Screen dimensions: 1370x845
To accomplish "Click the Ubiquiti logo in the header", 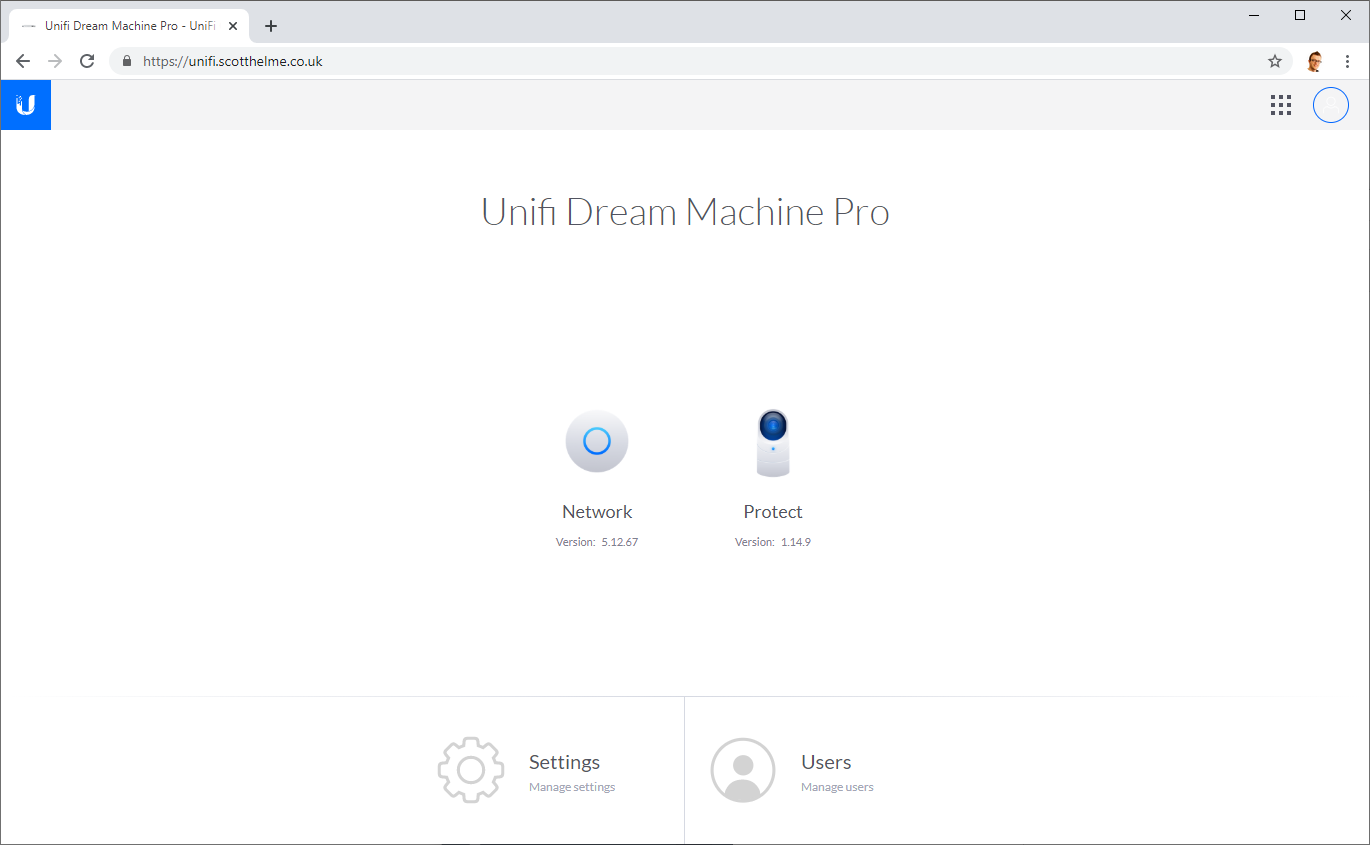I will (x=26, y=105).
